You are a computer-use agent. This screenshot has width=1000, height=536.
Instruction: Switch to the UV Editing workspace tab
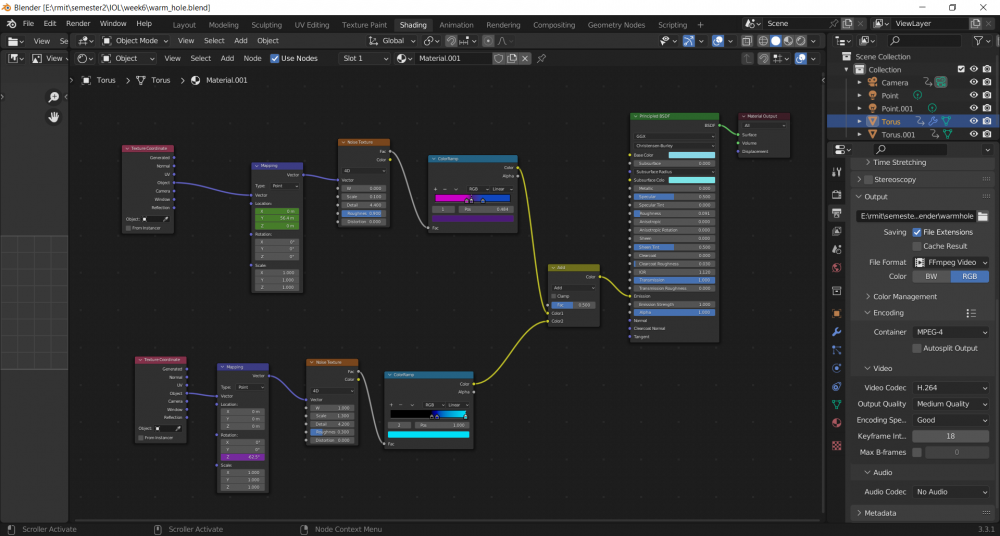(312, 25)
